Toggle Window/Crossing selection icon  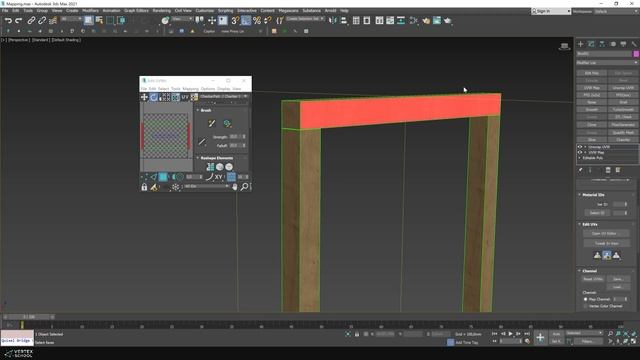click(121, 20)
